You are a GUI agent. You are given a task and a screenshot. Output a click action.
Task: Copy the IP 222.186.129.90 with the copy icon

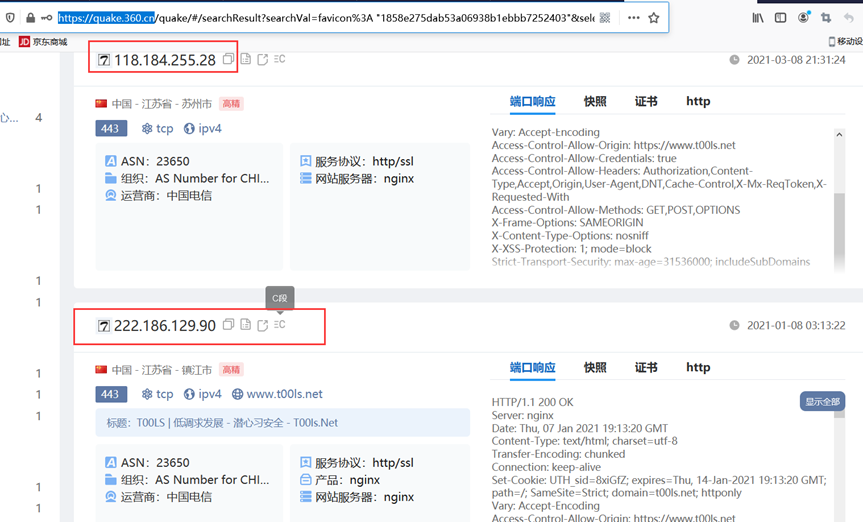[228, 324]
